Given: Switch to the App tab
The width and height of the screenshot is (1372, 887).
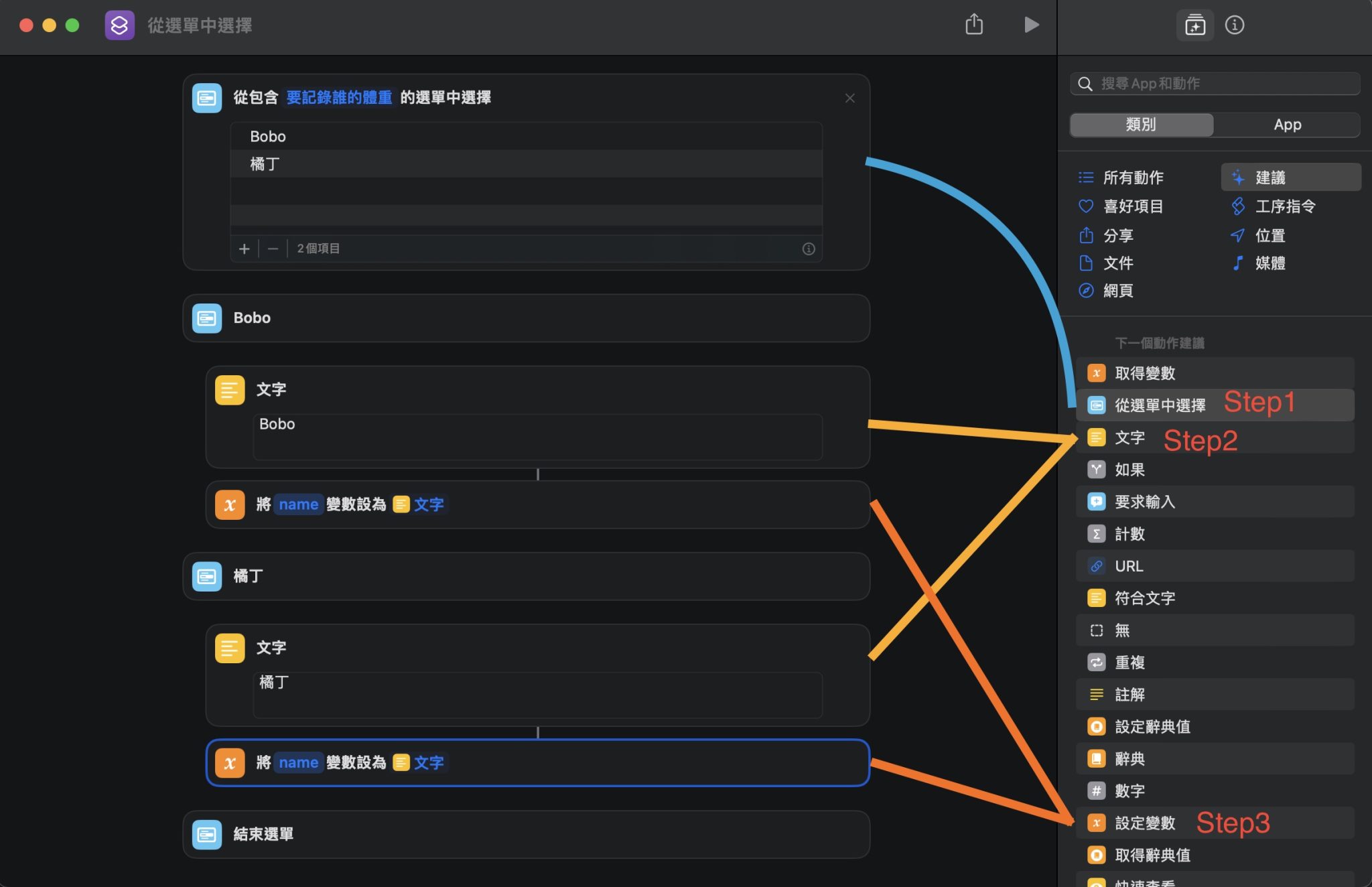Looking at the screenshot, I should [1287, 125].
